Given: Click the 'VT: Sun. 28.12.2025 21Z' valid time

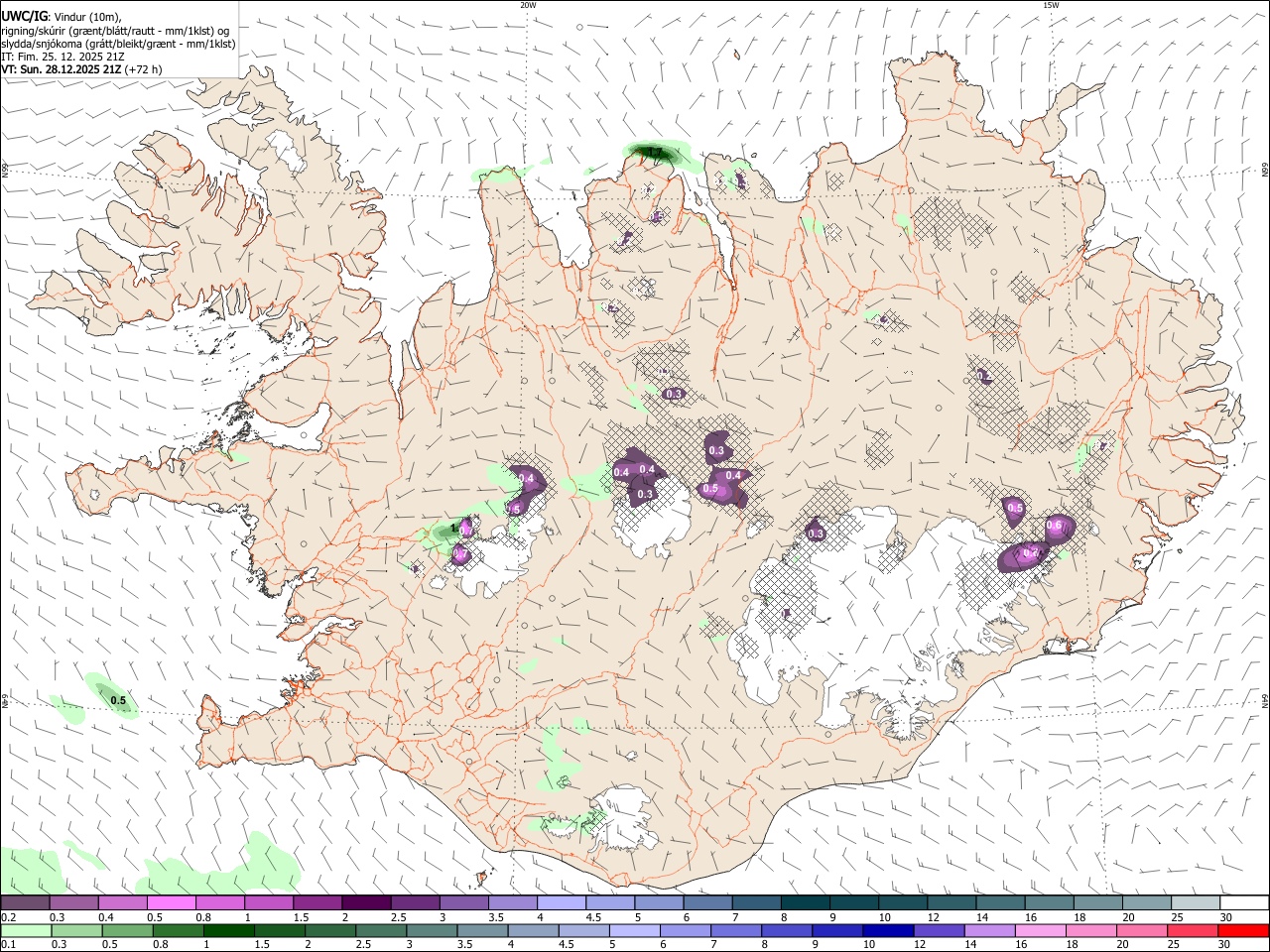Looking at the screenshot, I should click(61, 69).
